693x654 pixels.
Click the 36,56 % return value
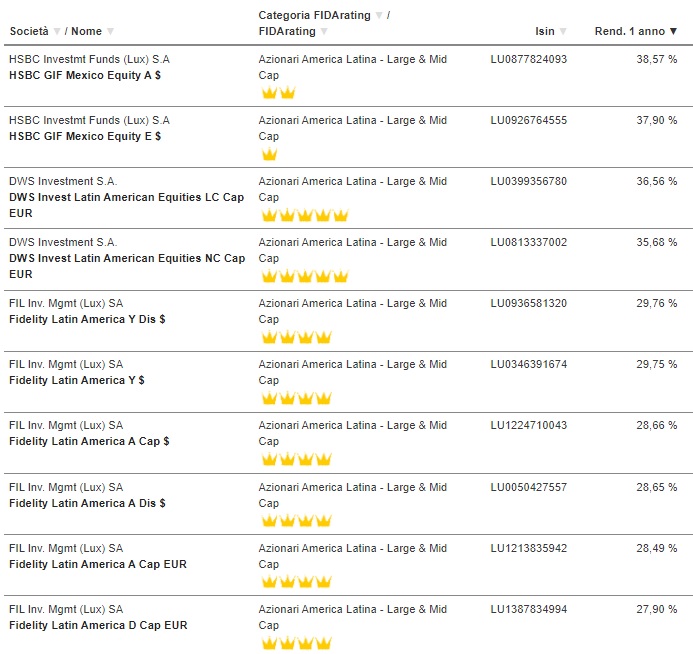point(656,181)
